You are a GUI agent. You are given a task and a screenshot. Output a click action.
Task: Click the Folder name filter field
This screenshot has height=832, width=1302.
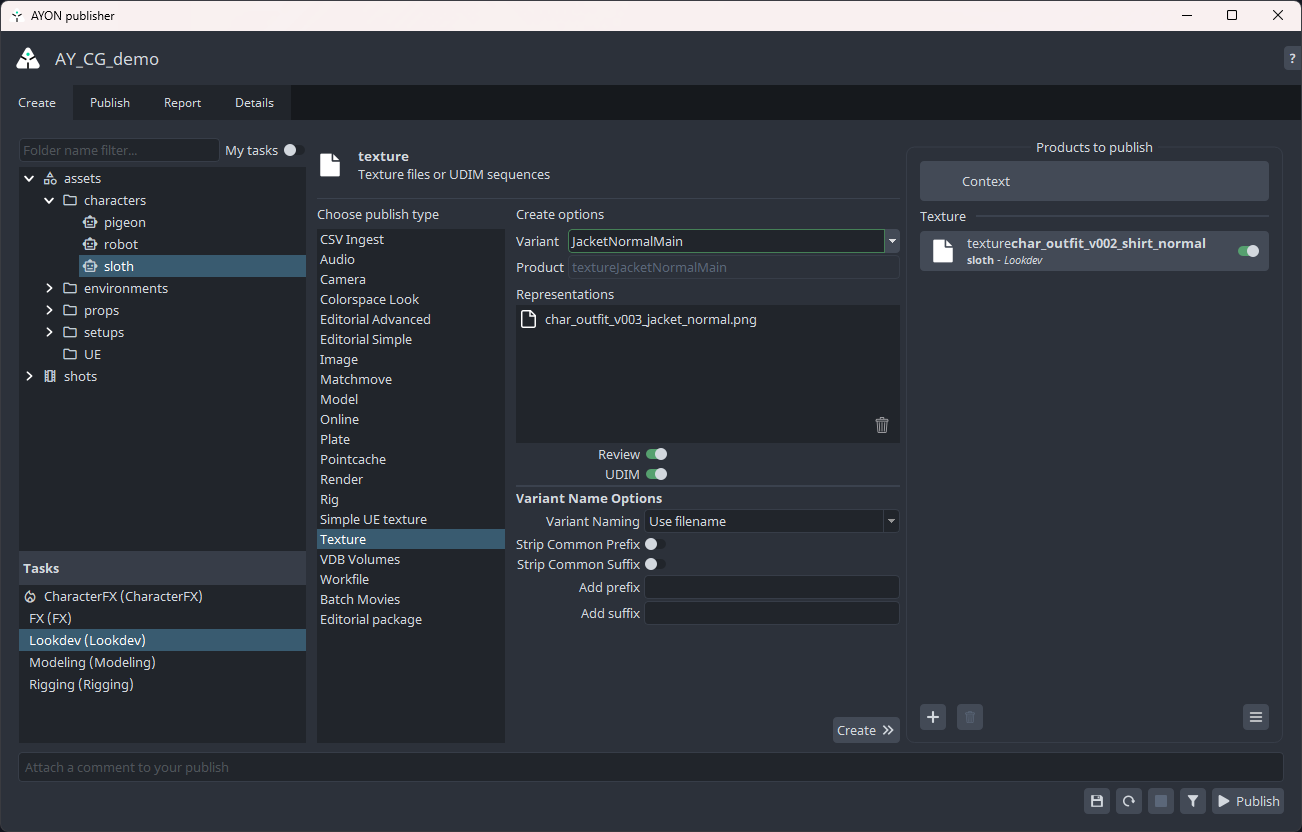click(119, 150)
